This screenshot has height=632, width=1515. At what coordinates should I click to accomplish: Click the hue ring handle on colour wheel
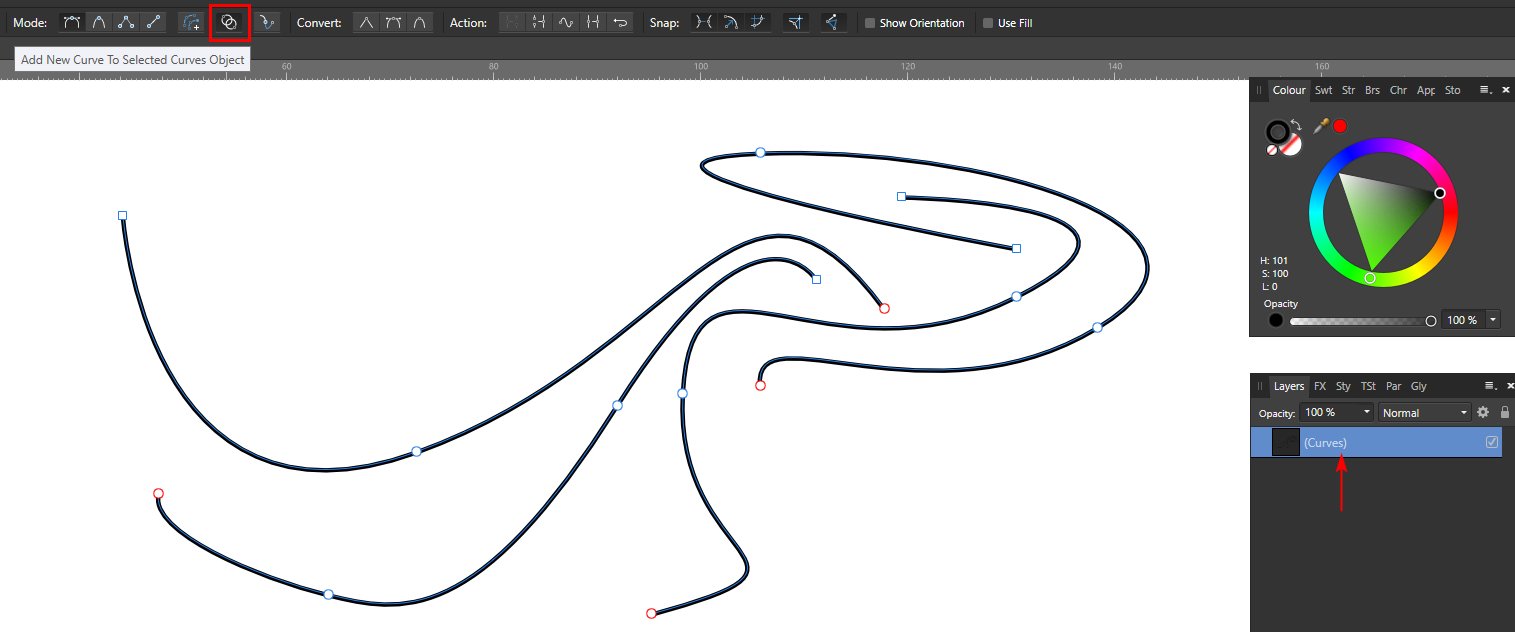1440,193
